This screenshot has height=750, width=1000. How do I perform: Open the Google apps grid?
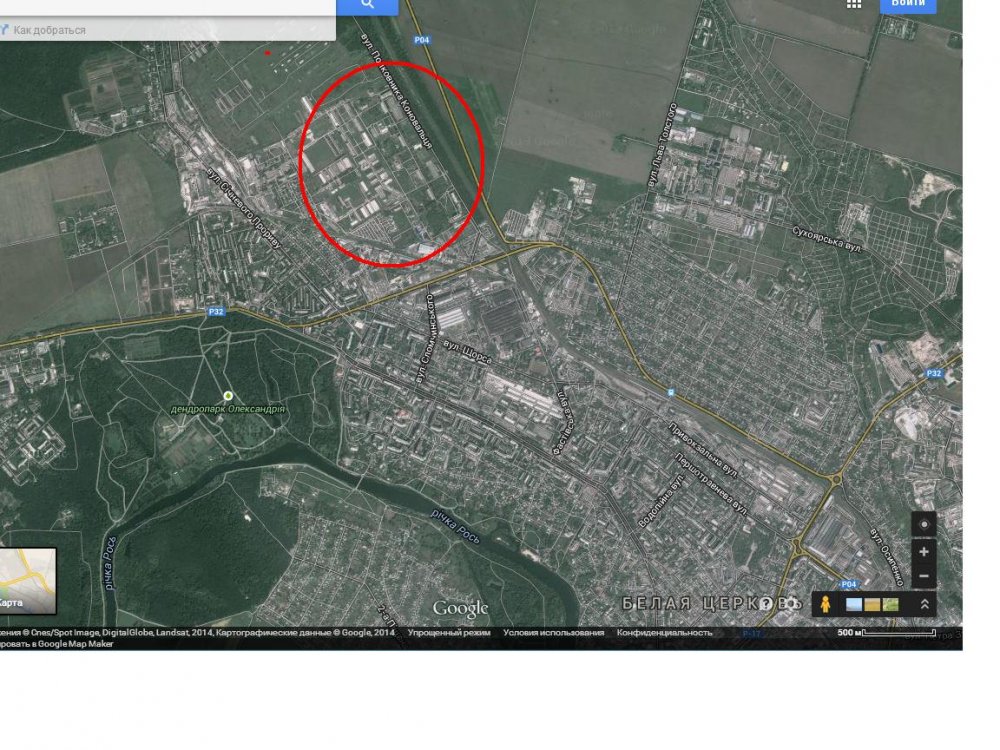pos(854,4)
